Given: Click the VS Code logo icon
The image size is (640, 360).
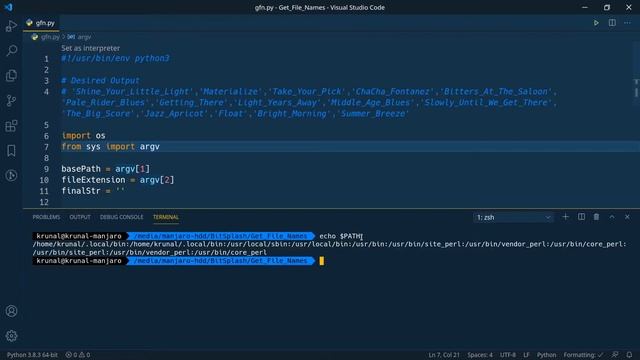Looking at the screenshot, I should pos(8,7).
